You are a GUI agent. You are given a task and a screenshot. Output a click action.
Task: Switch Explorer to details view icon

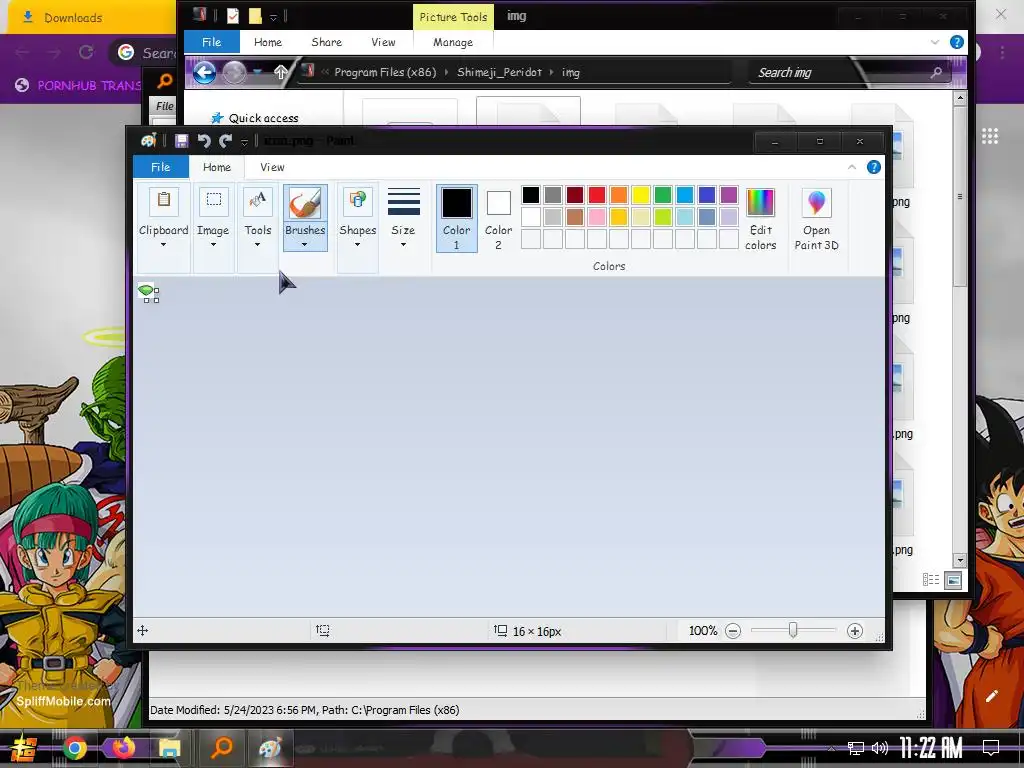tap(931, 579)
